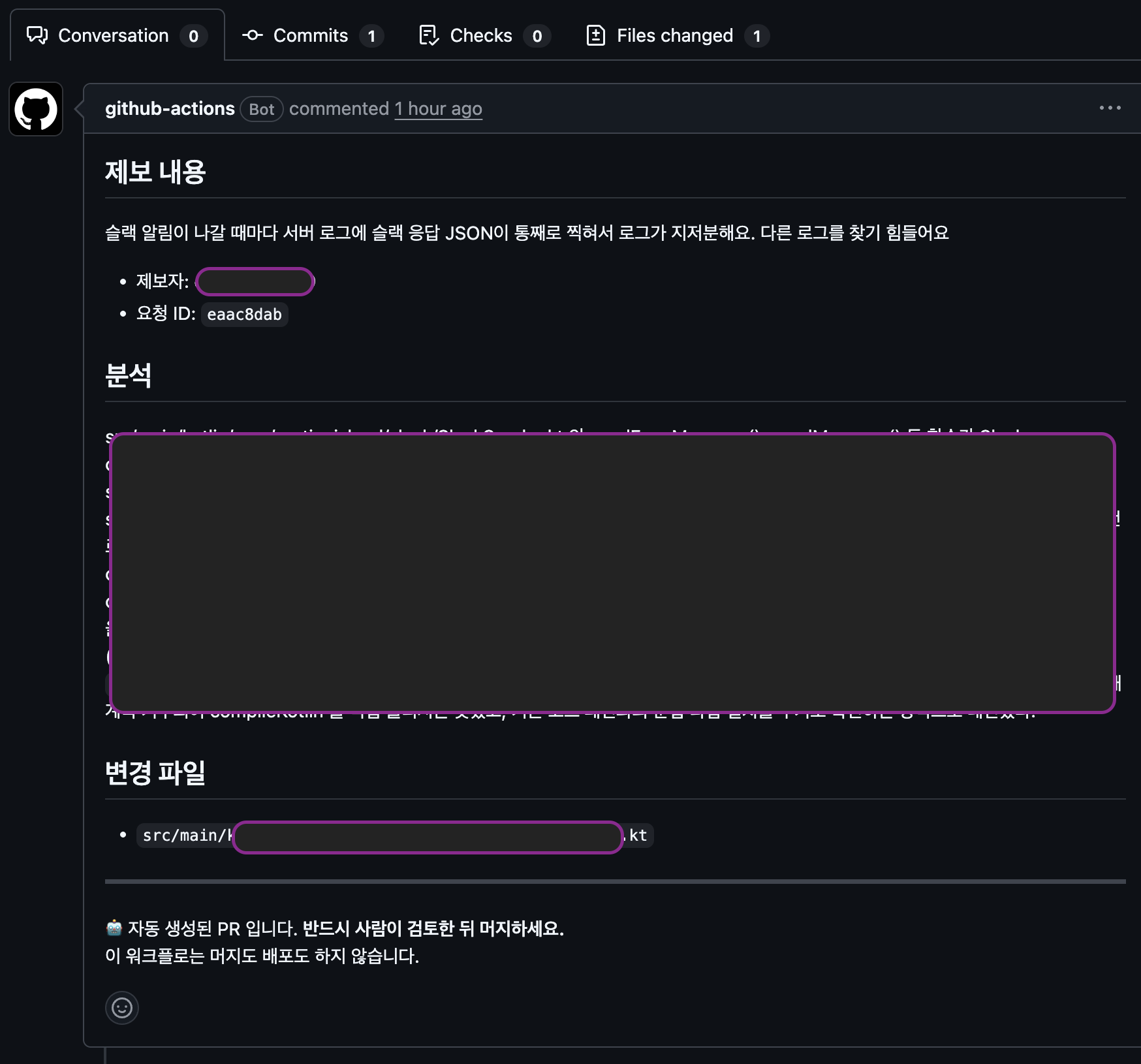1141x1064 pixels.
Task: Click the github-actions avatar icon
Action: click(36, 109)
